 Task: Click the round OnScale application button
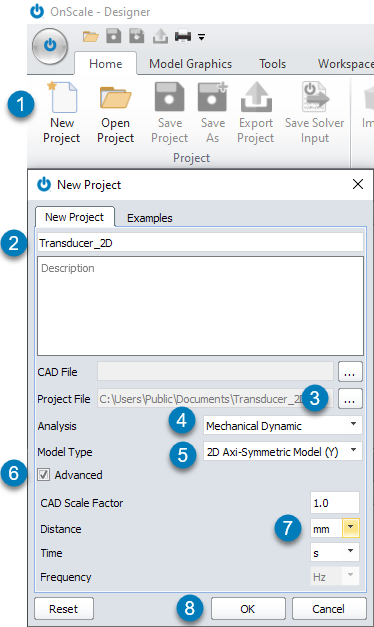[50, 46]
